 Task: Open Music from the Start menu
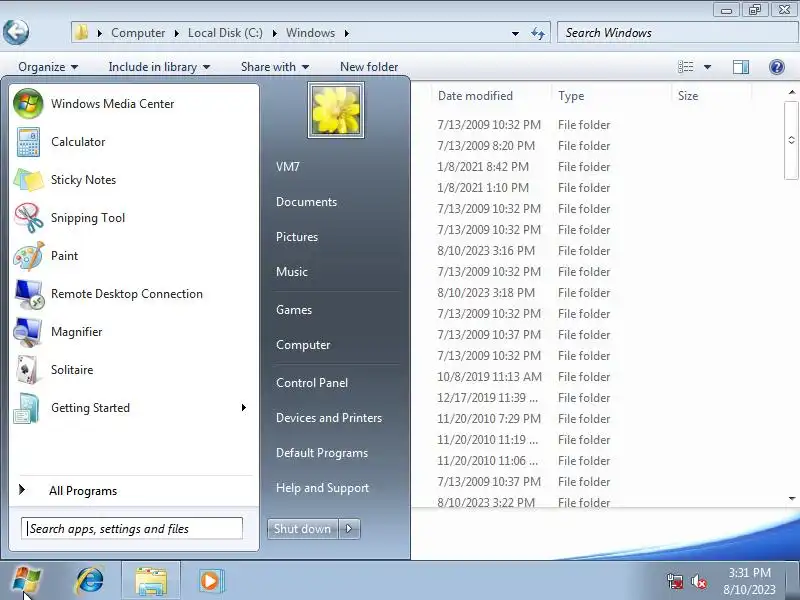pos(291,272)
